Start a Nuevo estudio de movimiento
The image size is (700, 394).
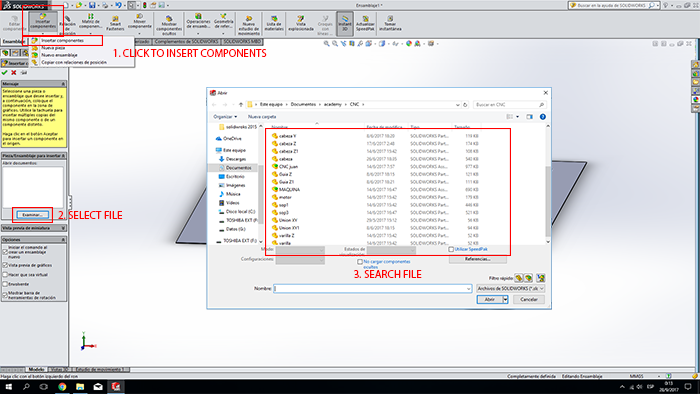pos(249,25)
